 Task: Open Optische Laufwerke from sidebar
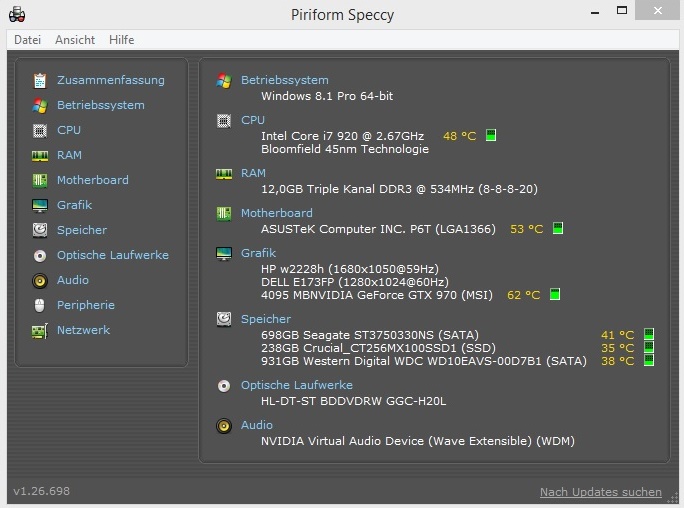point(113,255)
